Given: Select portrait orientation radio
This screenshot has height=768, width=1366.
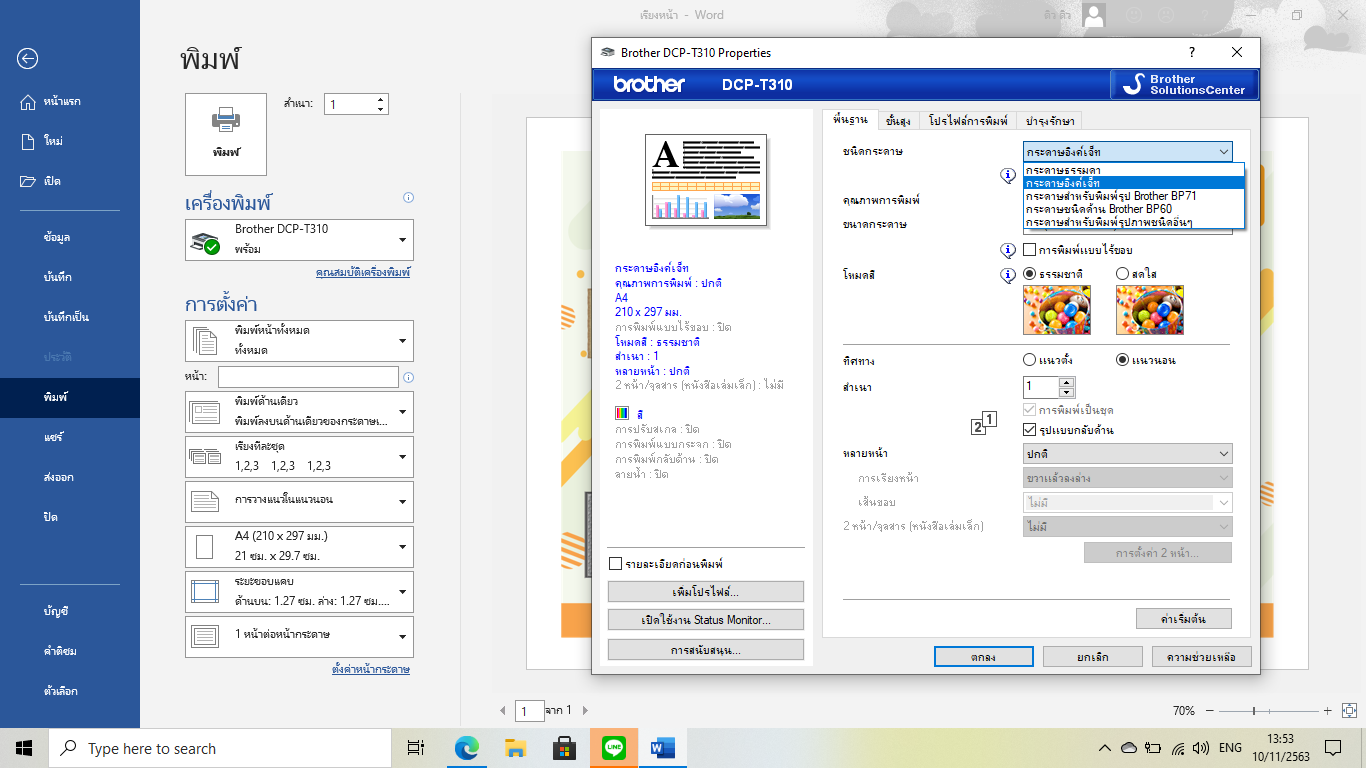Looking at the screenshot, I should point(1030,359).
